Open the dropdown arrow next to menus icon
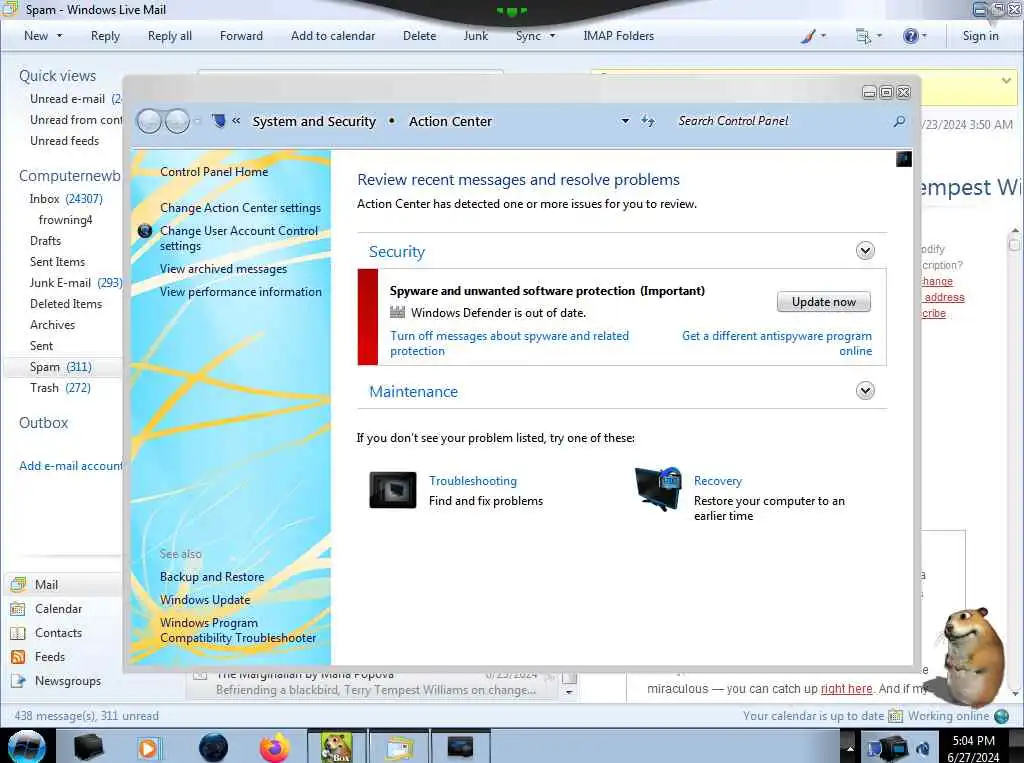The image size is (1024, 763). pyautogui.click(x=879, y=36)
